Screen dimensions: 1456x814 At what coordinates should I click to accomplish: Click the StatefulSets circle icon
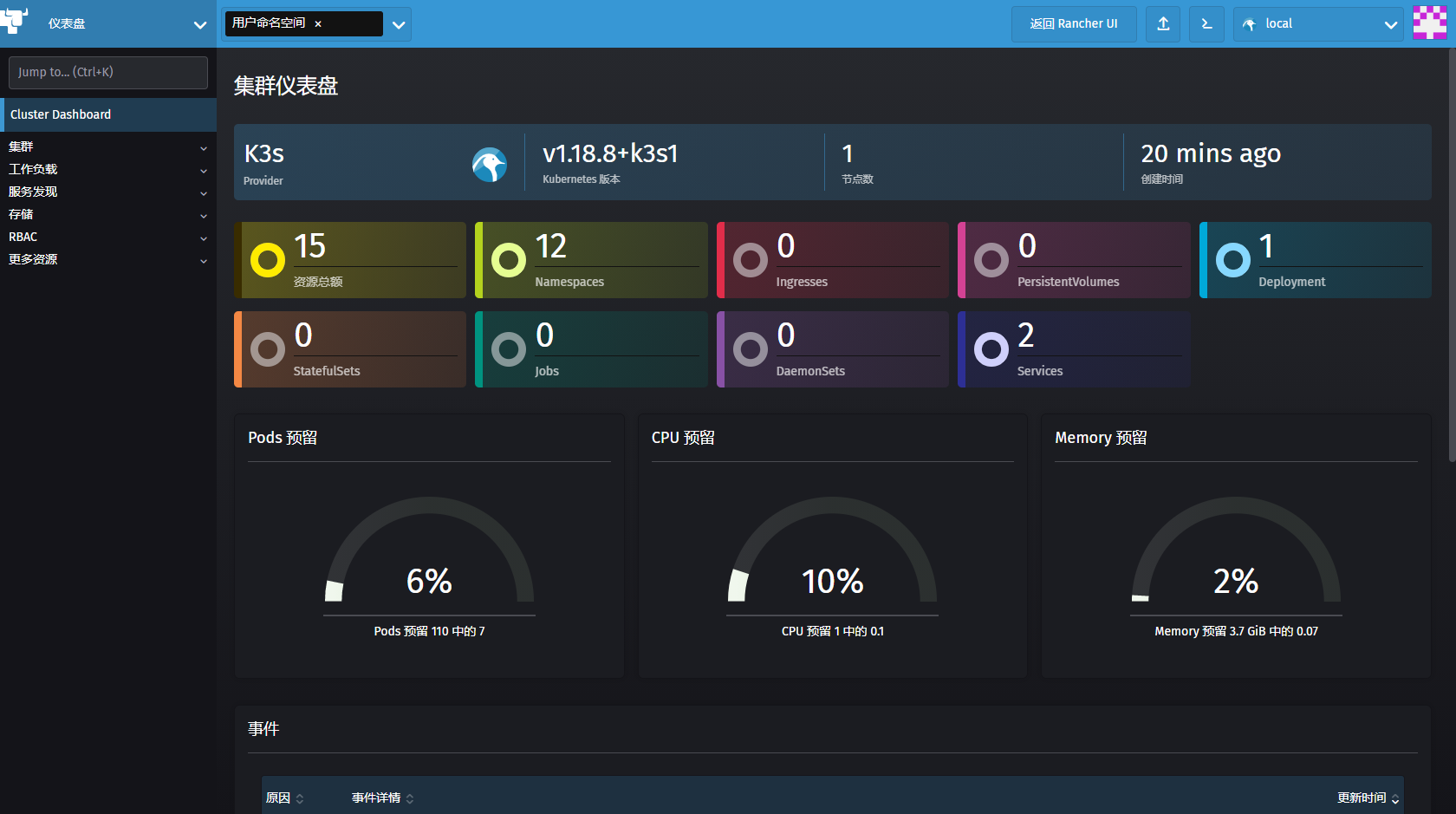point(268,349)
